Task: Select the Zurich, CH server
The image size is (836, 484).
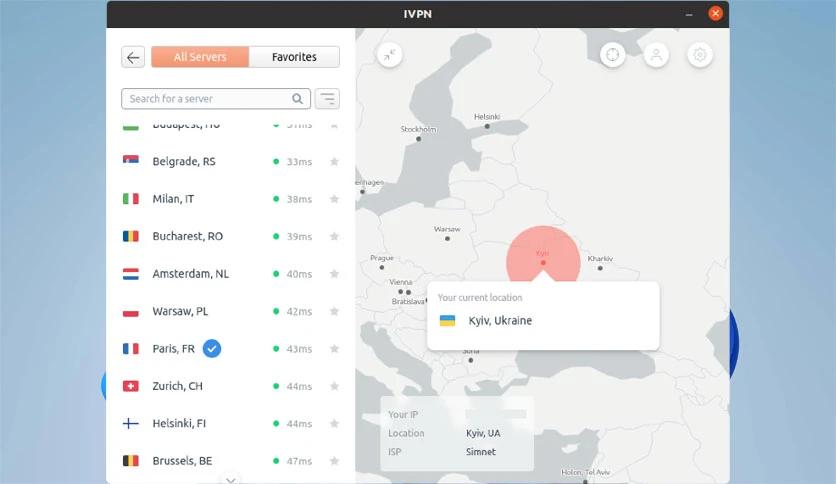Action: point(230,386)
